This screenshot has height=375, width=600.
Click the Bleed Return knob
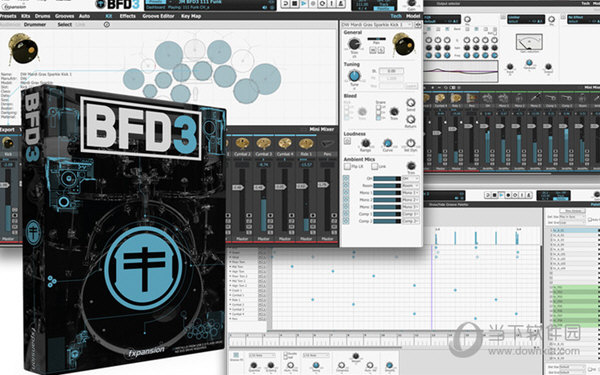[x=411, y=119]
